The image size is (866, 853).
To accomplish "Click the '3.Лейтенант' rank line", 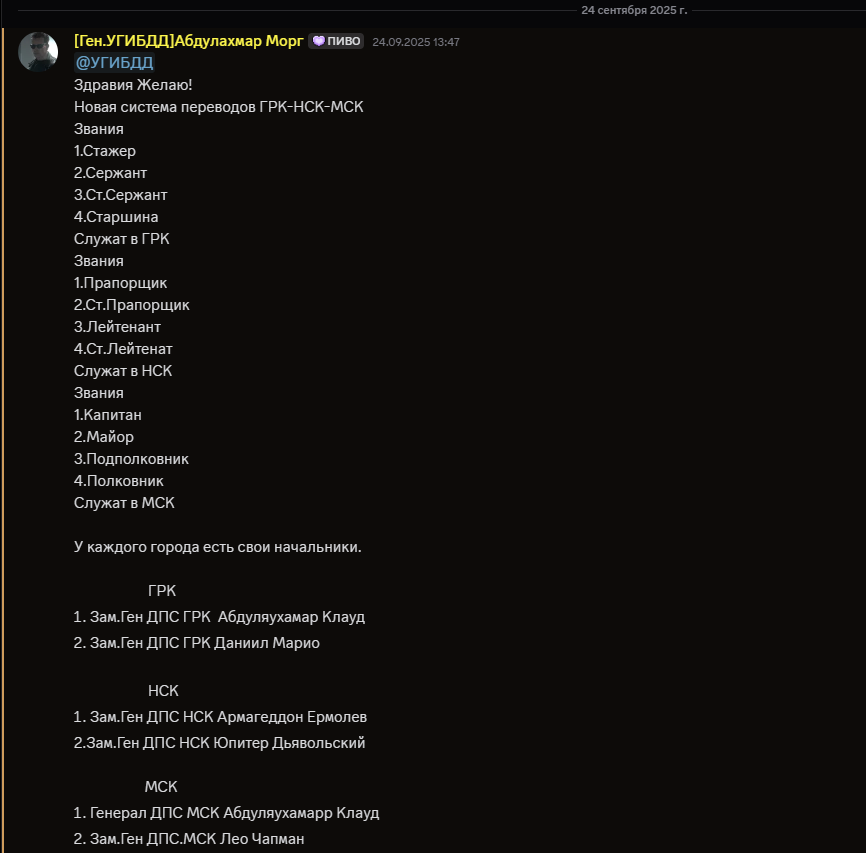I will tap(117, 327).
